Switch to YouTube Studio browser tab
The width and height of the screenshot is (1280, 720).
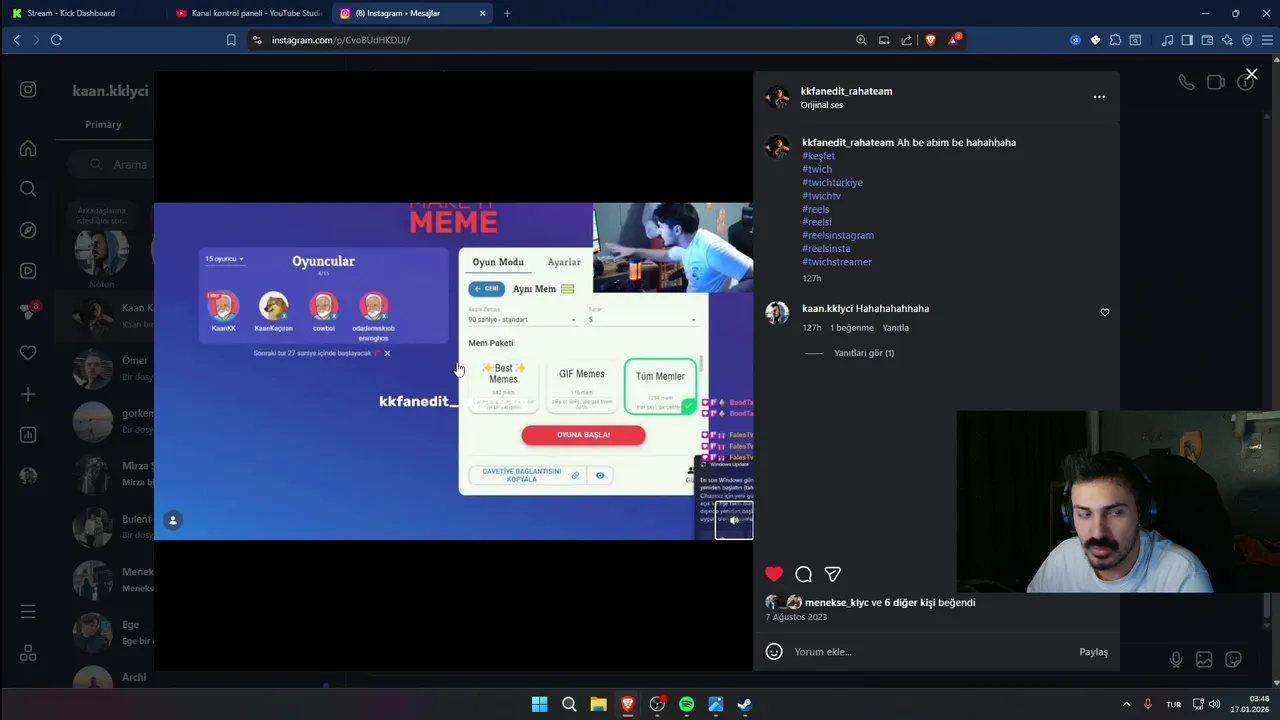point(248,13)
